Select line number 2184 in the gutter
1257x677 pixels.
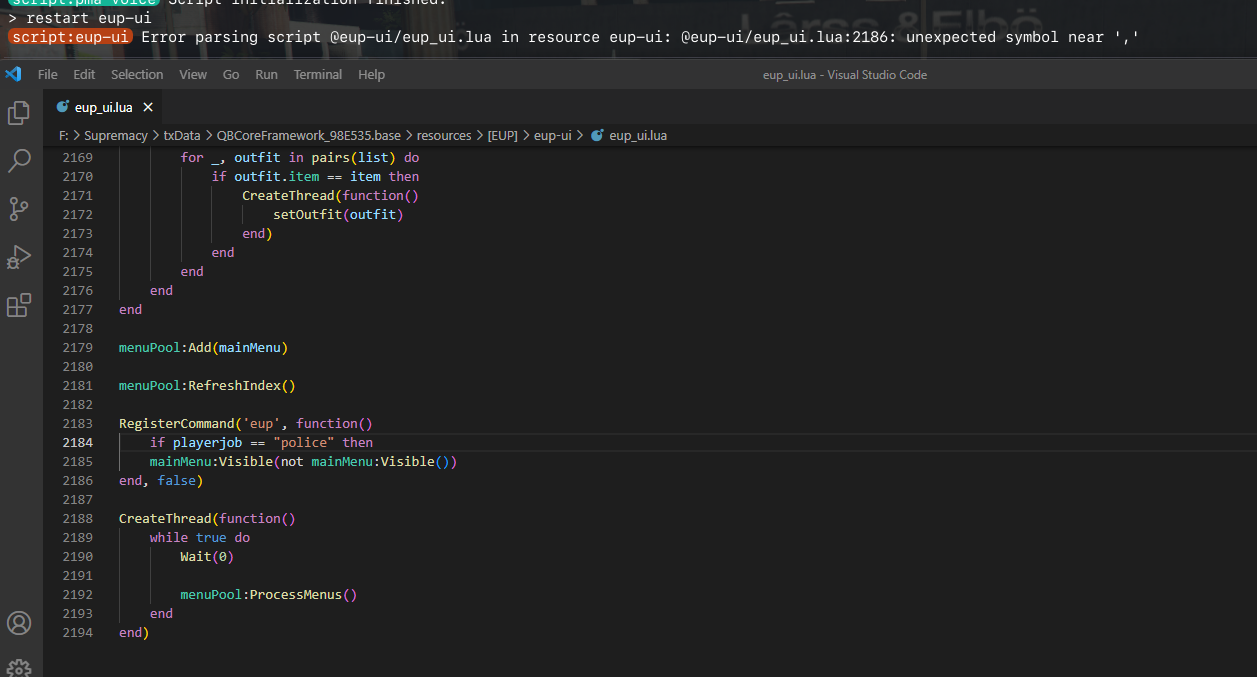pyautogui.click(x=80, y=442)
